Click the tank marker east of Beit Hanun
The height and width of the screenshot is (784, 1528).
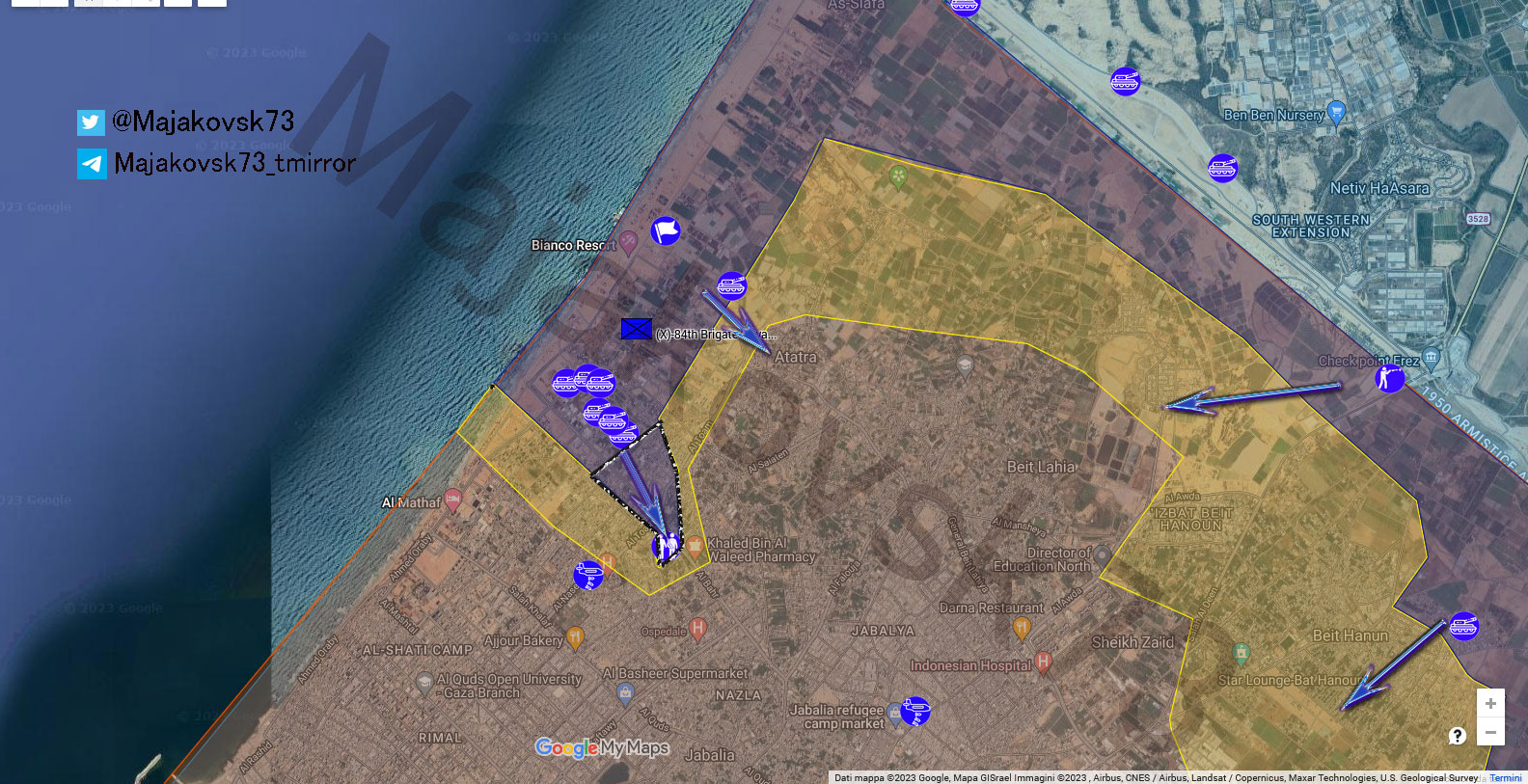coord(1463,626)
